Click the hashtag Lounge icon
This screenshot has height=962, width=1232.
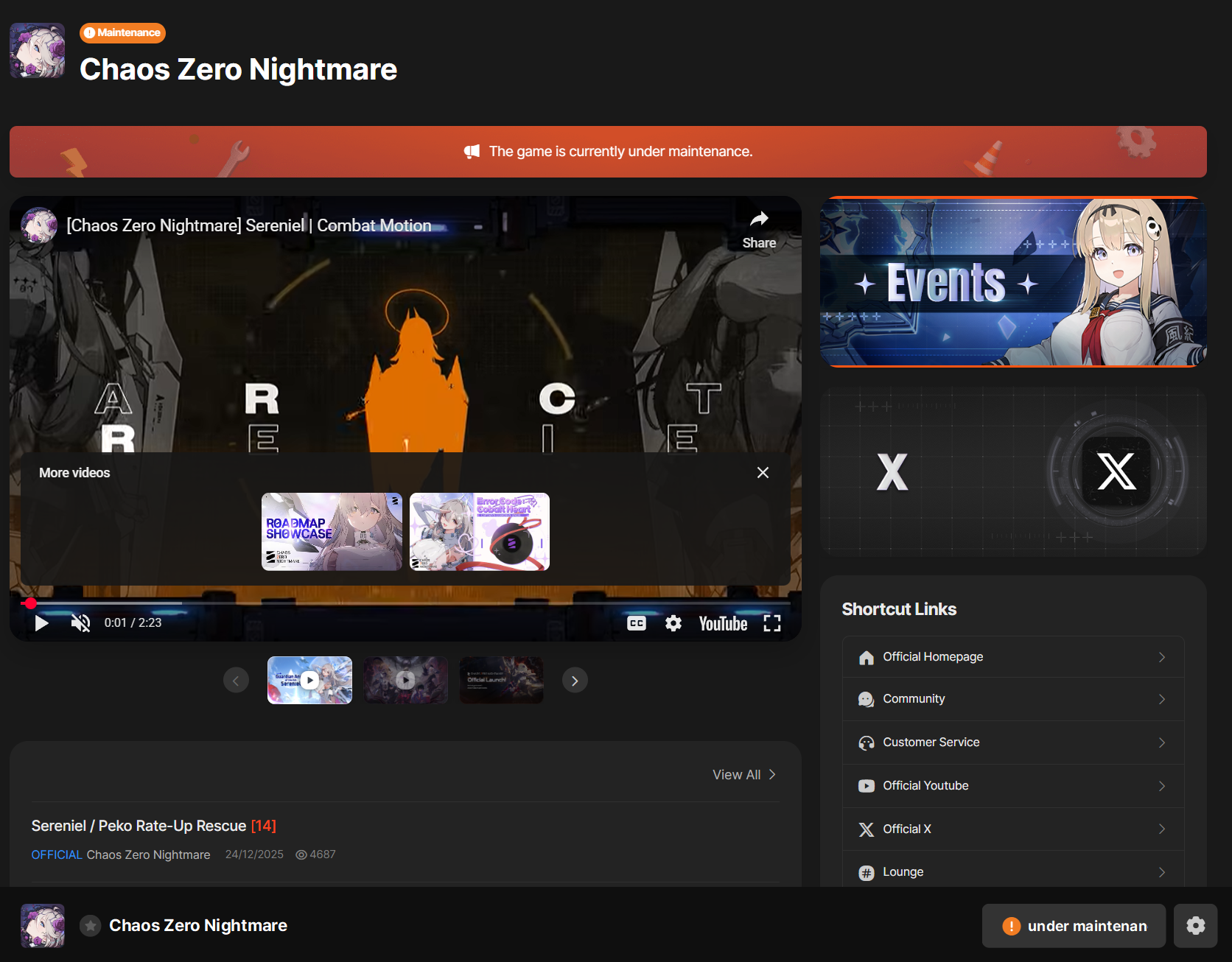(x=867, y=873)
